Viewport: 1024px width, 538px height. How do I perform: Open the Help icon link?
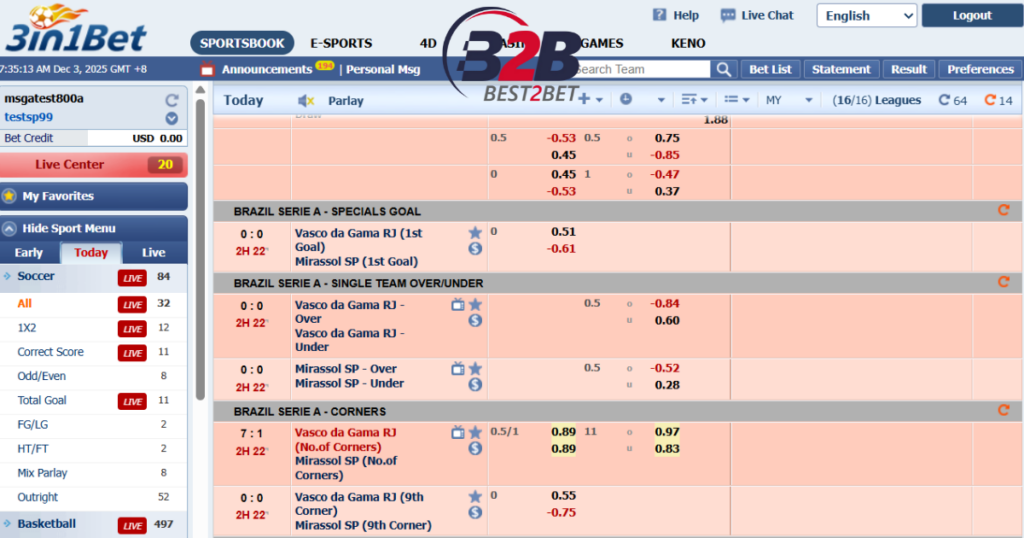pos(660,15)
